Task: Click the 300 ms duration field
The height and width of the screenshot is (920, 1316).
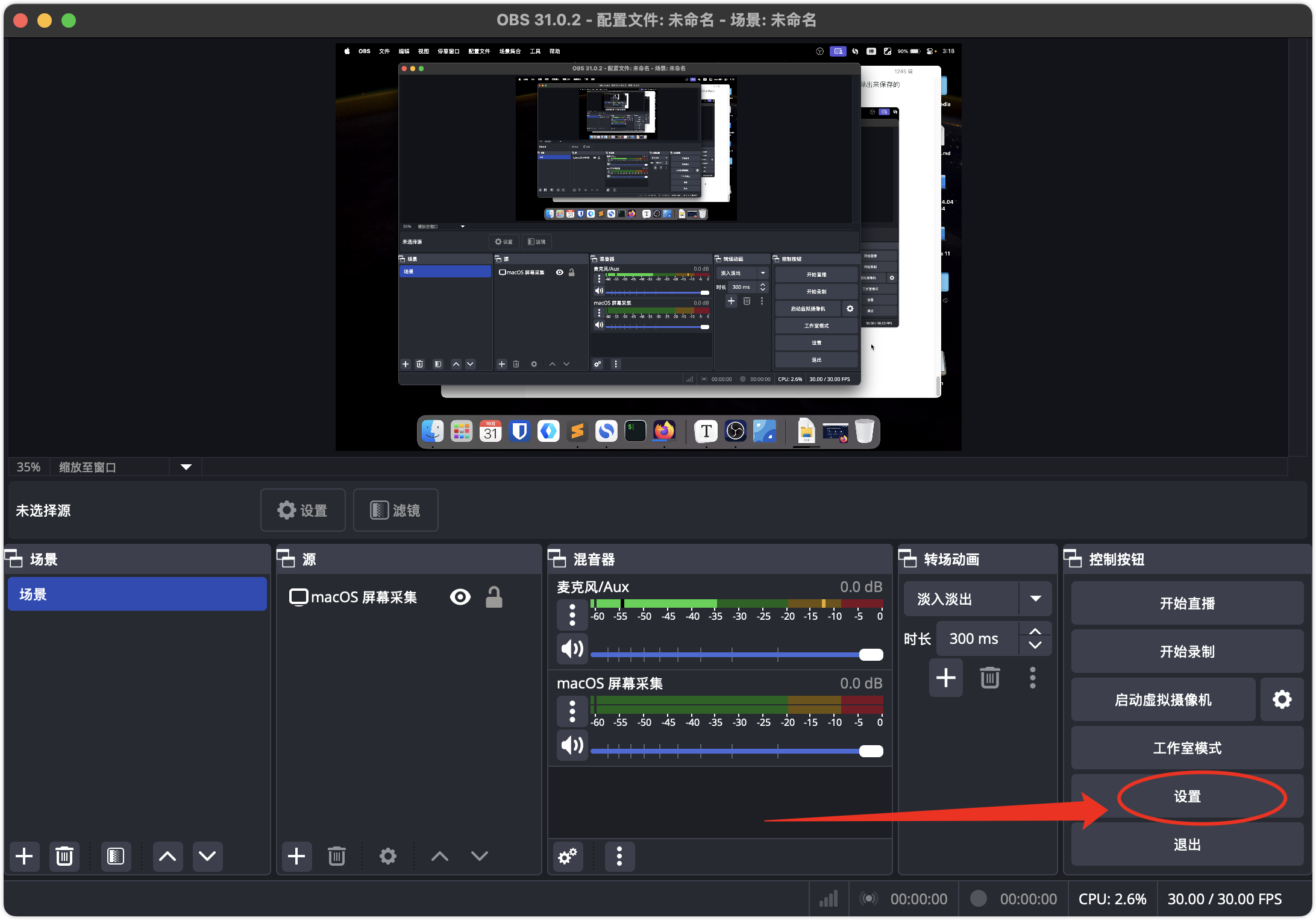Action: point(977,638)
